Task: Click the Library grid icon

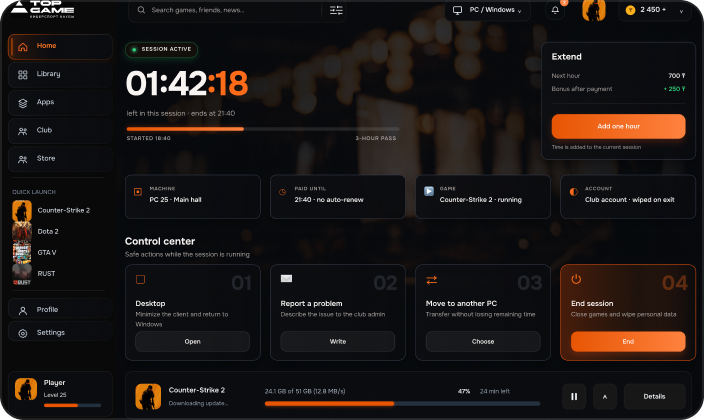Action: point(23,75)
